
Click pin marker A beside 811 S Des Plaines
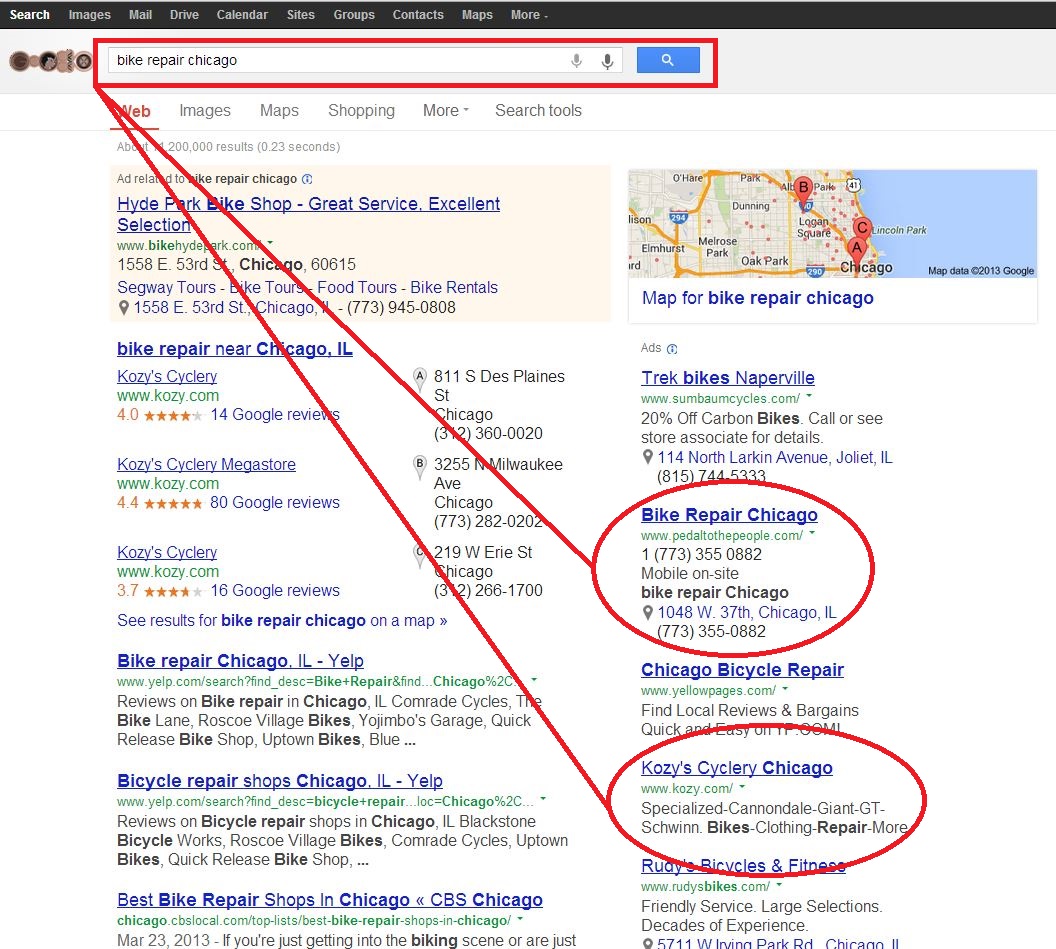point(420,378)
